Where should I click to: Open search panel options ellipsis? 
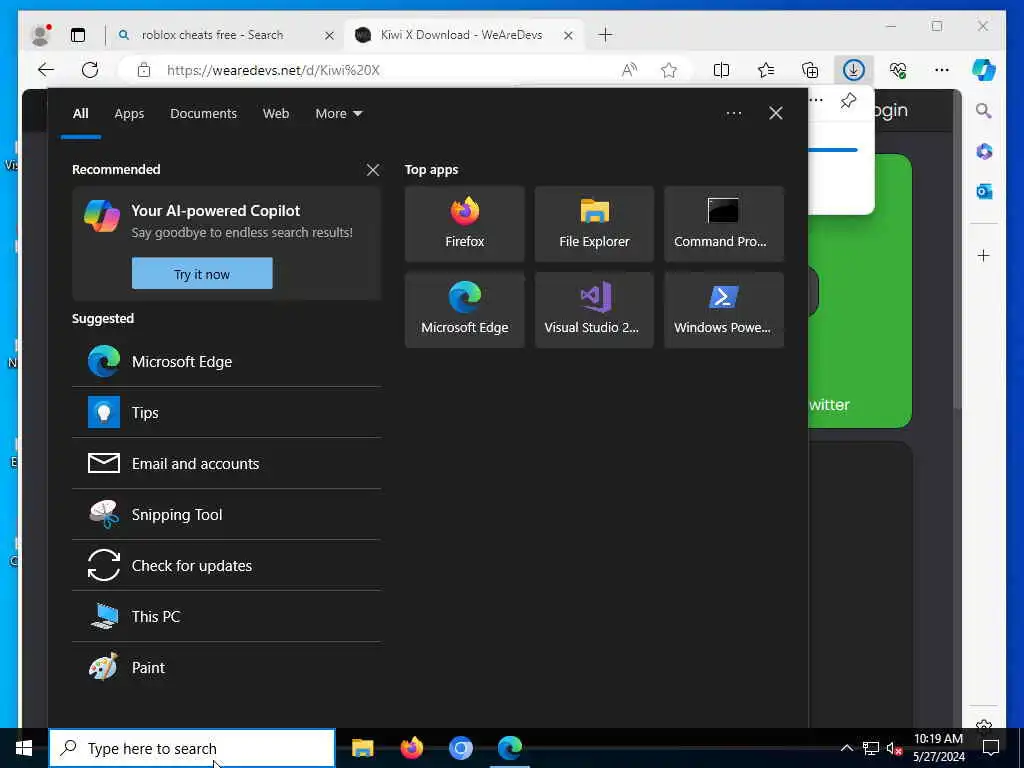click(x=733, y=113)
